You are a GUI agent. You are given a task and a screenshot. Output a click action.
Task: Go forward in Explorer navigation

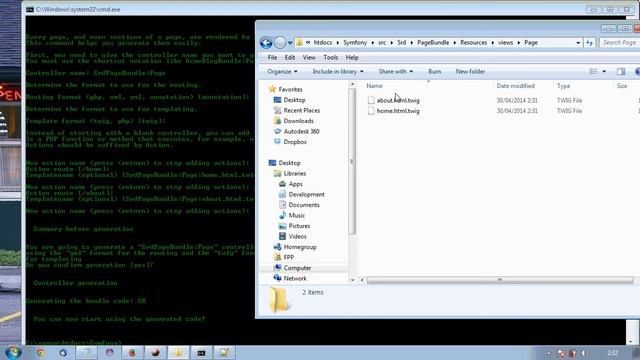pos(280,43)
